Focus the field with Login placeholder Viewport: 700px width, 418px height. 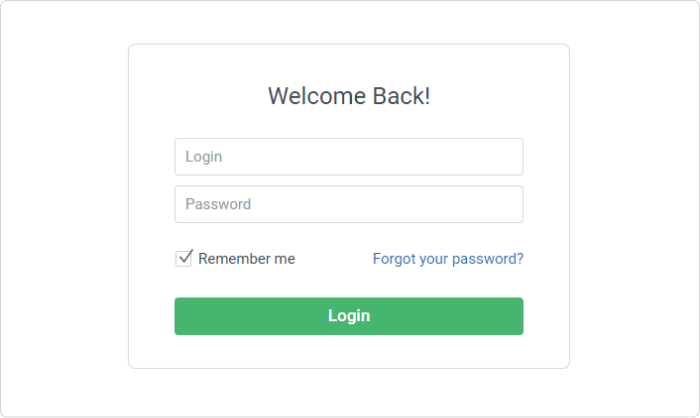click(348, 157)
